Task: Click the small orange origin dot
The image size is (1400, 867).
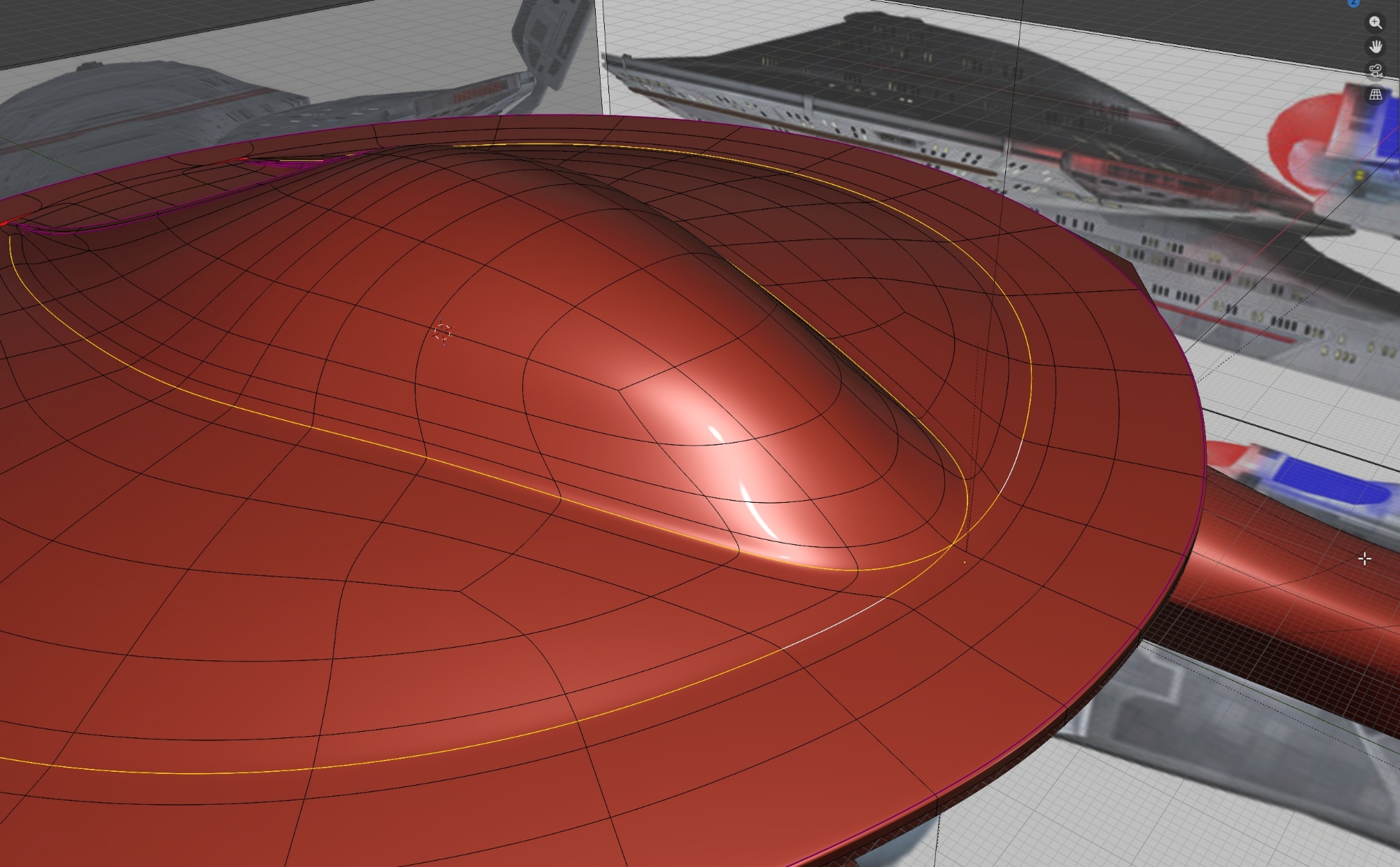Action: tap(965, 562)
